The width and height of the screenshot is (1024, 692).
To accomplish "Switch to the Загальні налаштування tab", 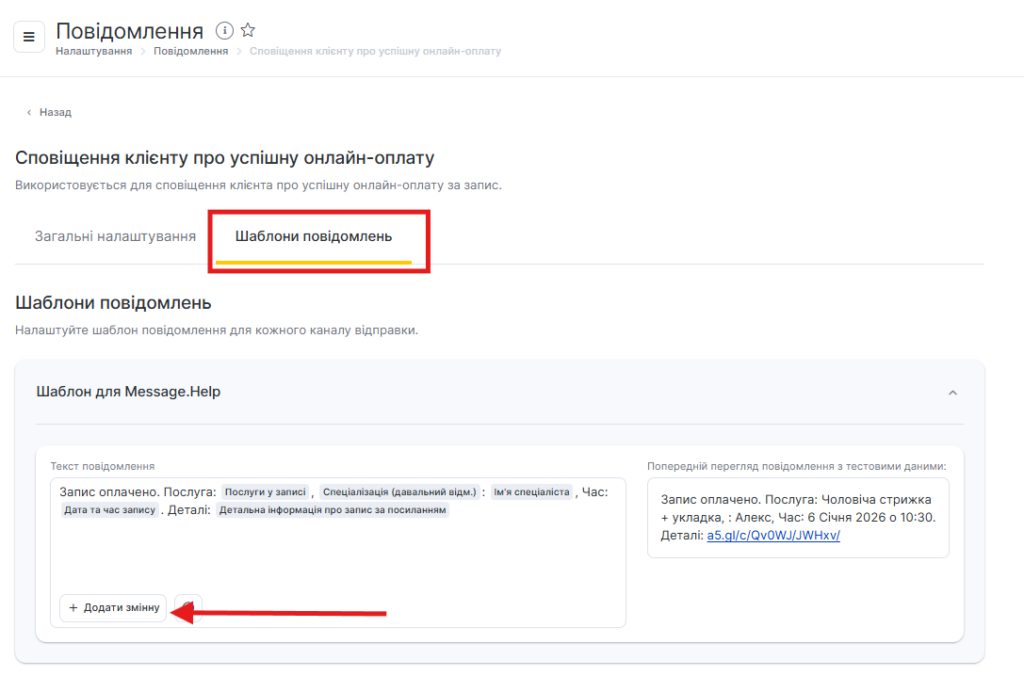I will 115,237.
